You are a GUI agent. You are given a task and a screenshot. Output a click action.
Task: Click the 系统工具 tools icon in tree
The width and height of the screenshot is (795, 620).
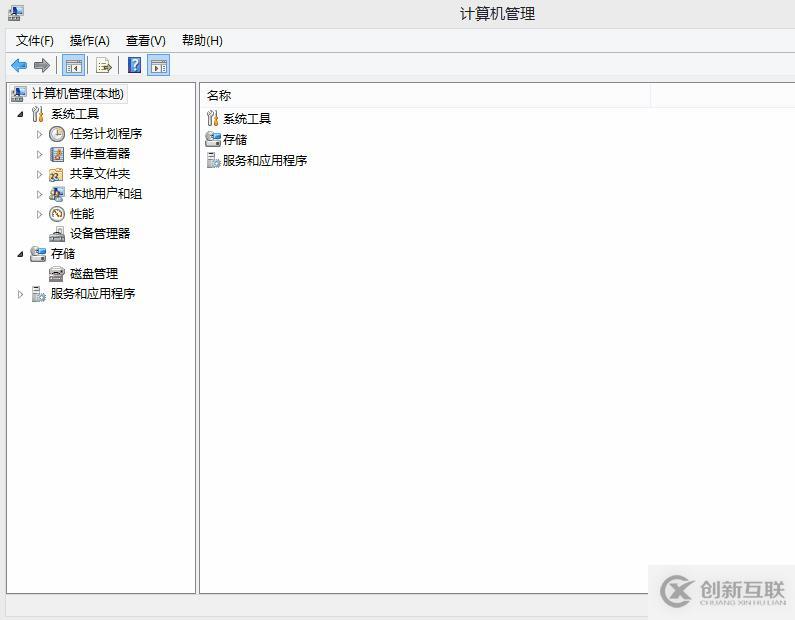38,114
